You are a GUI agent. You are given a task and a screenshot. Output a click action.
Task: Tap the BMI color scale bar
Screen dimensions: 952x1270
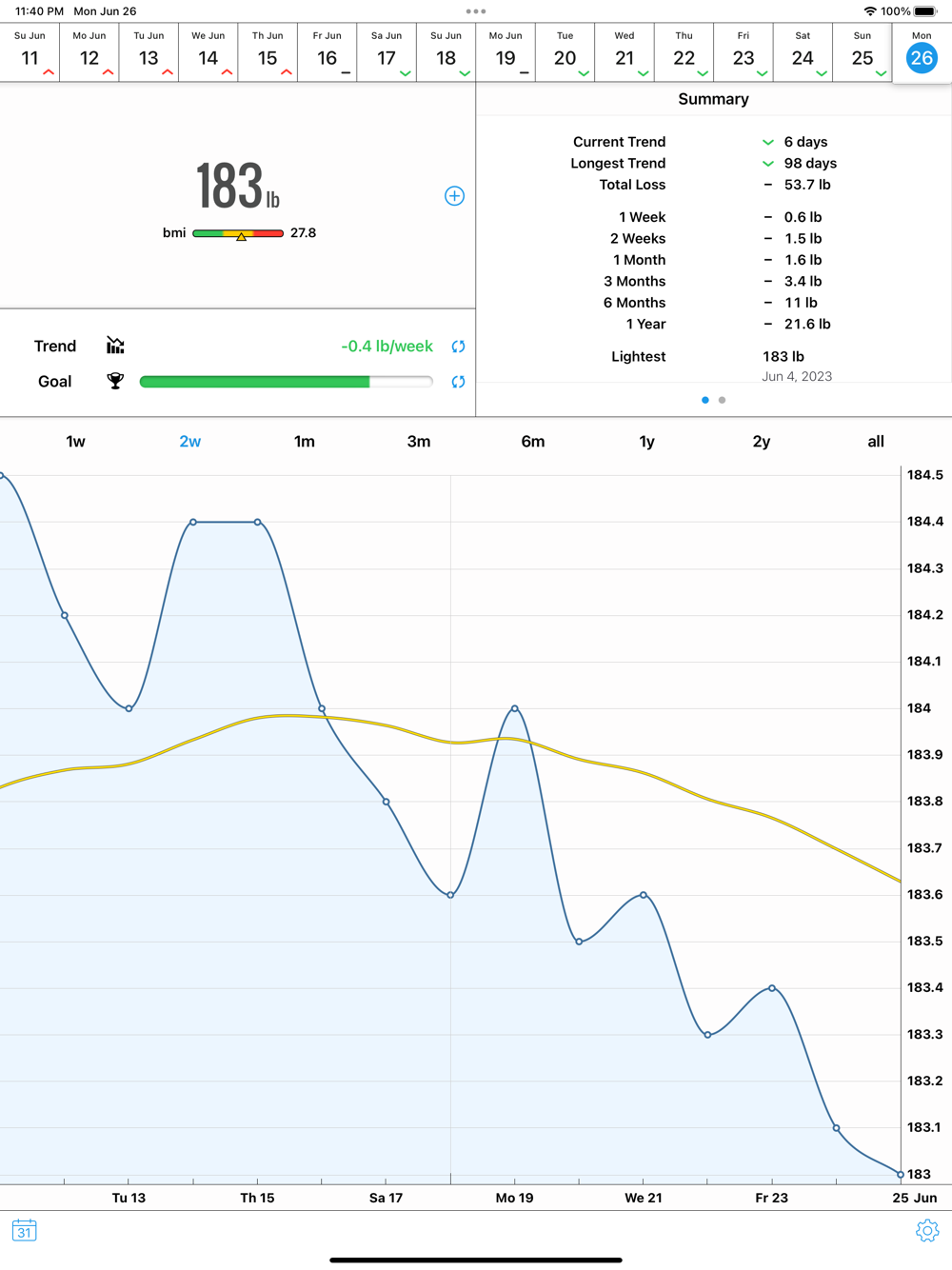click(238, 233)
